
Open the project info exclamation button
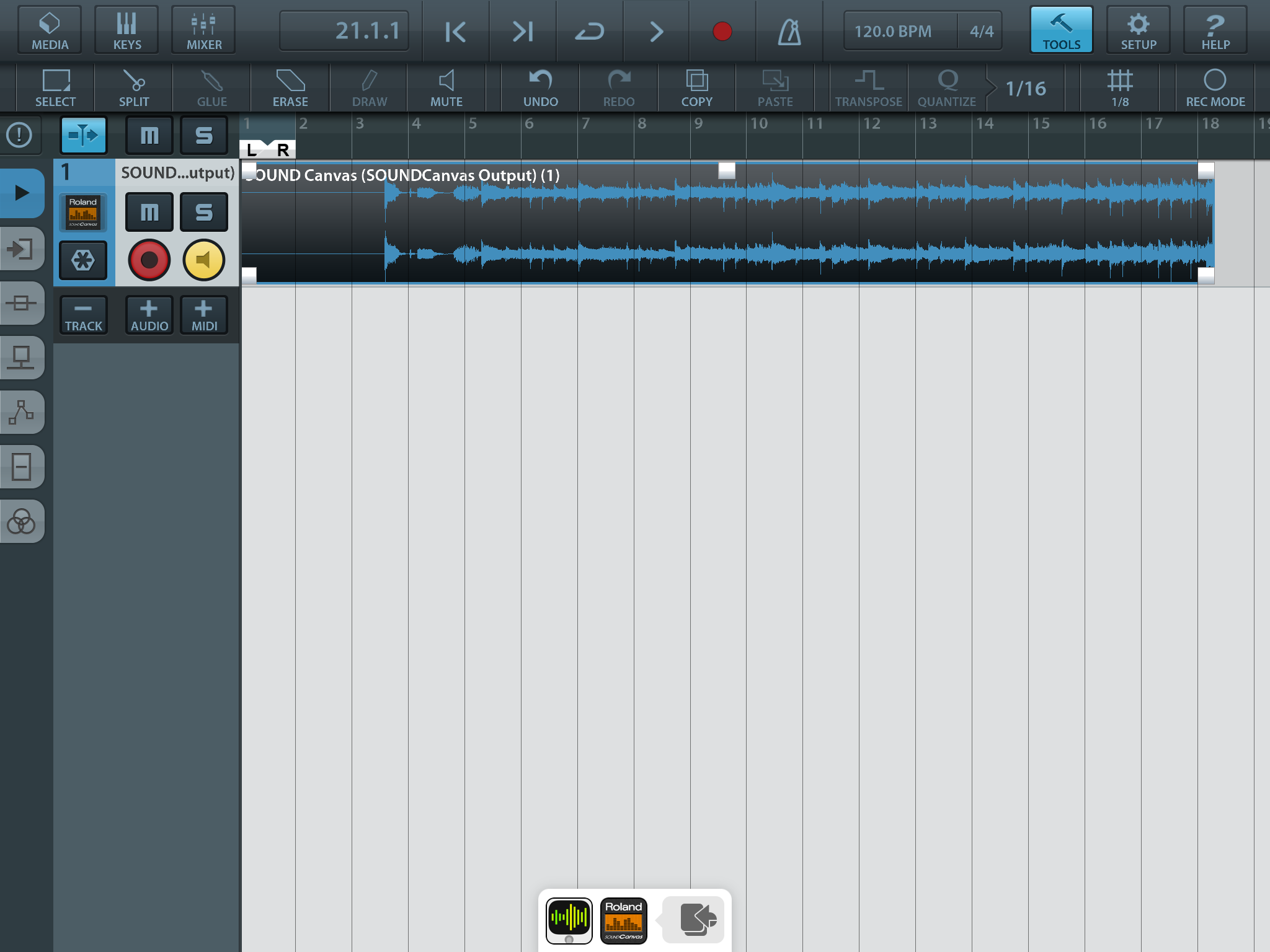(20, 134)
